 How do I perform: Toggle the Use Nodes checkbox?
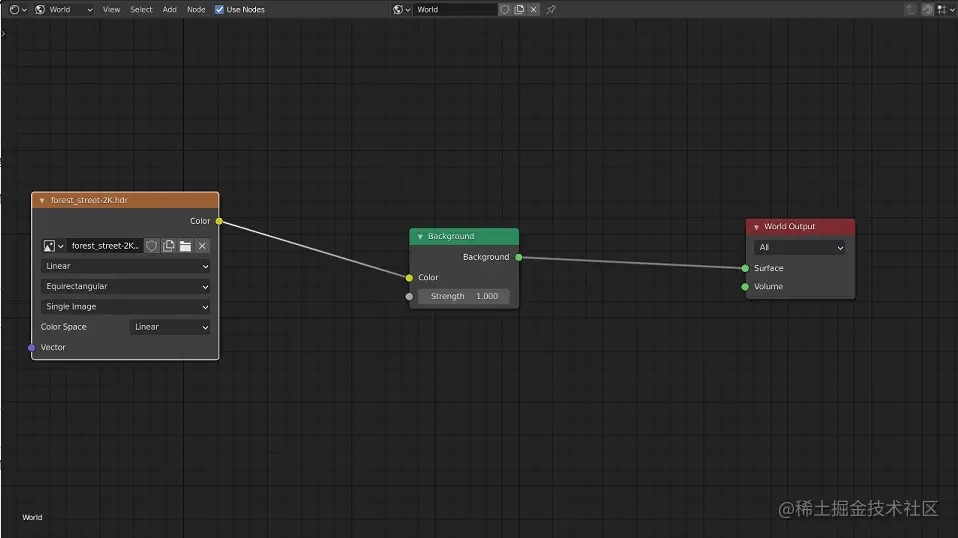(219, 9)
